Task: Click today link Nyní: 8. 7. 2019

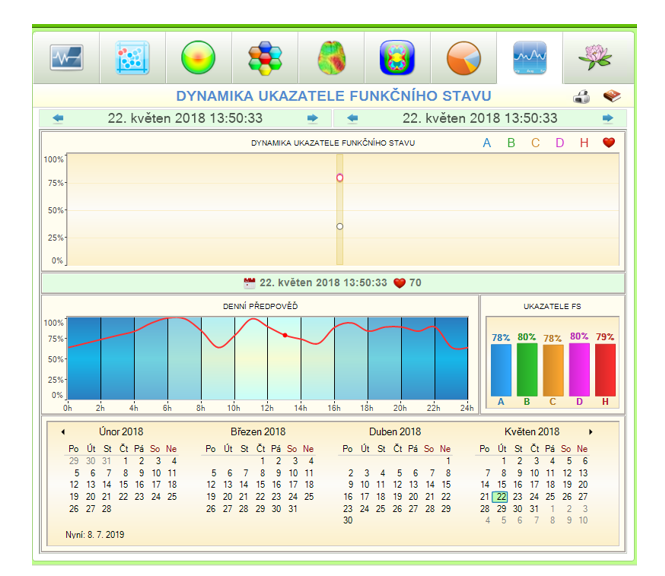Action: (95, 535)
